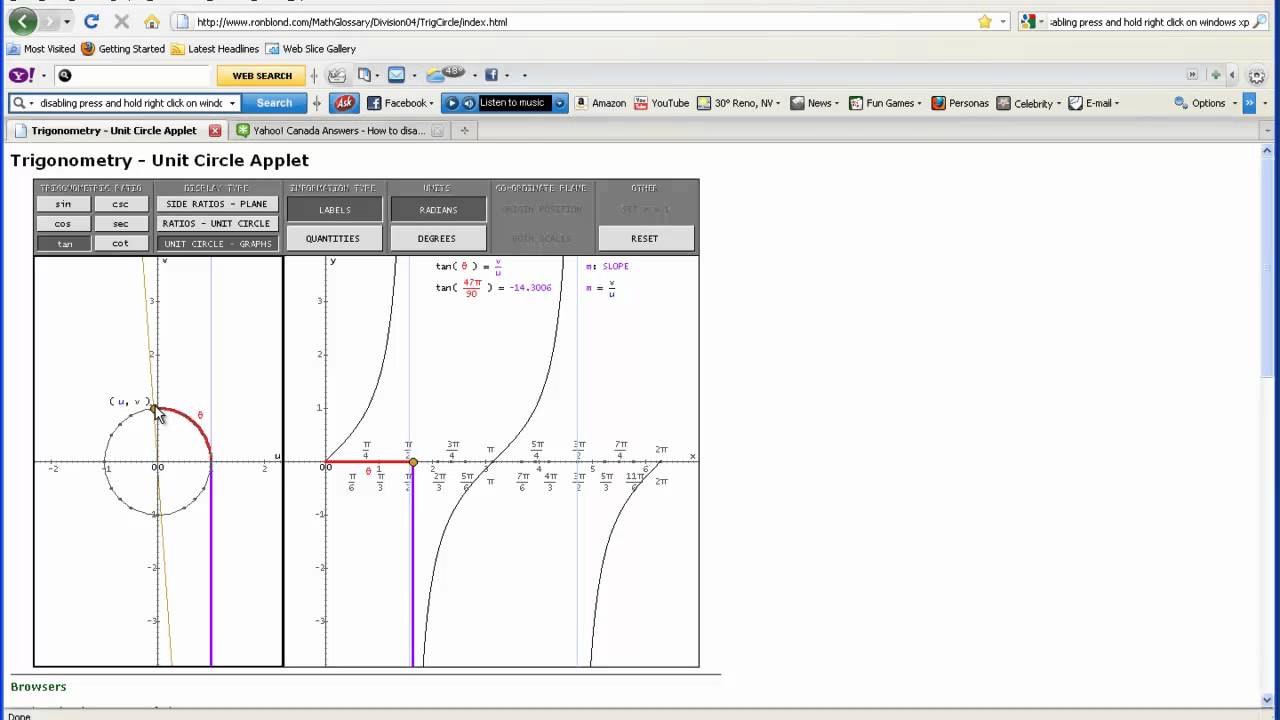The height and width of the screenshot is (720, 1280).
Task: Select the sec trigonometric ratio
Action: tap(120, 224)
